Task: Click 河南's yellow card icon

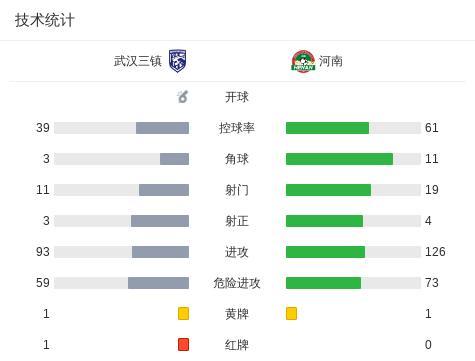Action: pos(291,314)
